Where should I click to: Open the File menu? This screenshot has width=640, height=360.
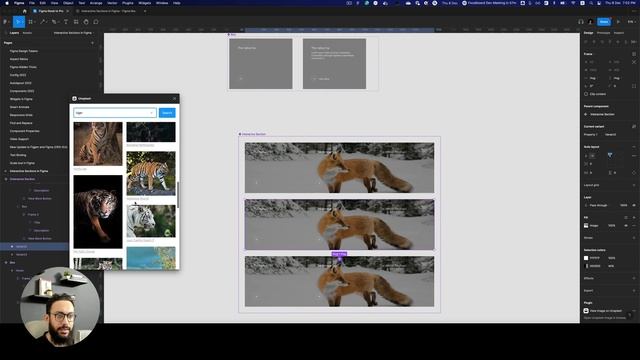click(31, 3)
